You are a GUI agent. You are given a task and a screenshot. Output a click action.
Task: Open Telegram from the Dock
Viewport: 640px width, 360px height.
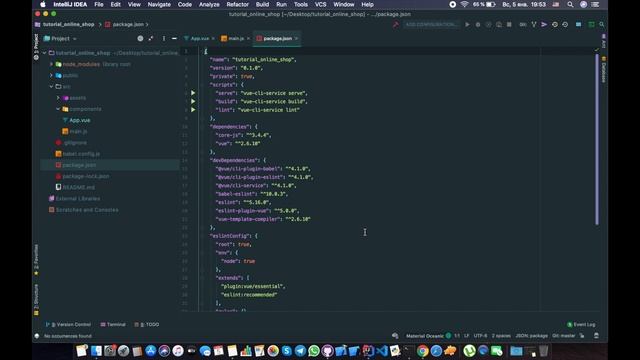(x=300, y=351)
